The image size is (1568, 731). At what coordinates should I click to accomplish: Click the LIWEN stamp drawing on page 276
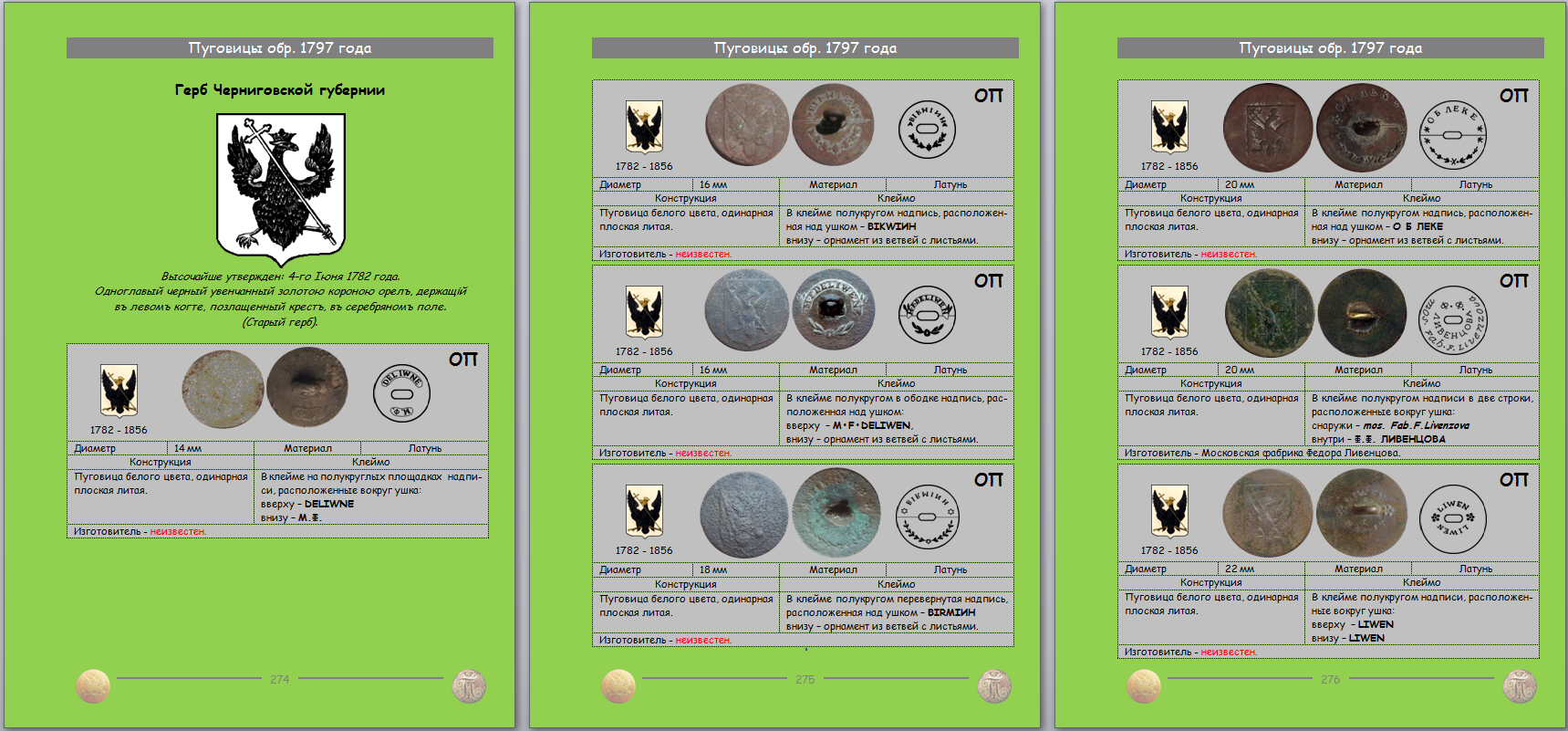(1452, 518)
